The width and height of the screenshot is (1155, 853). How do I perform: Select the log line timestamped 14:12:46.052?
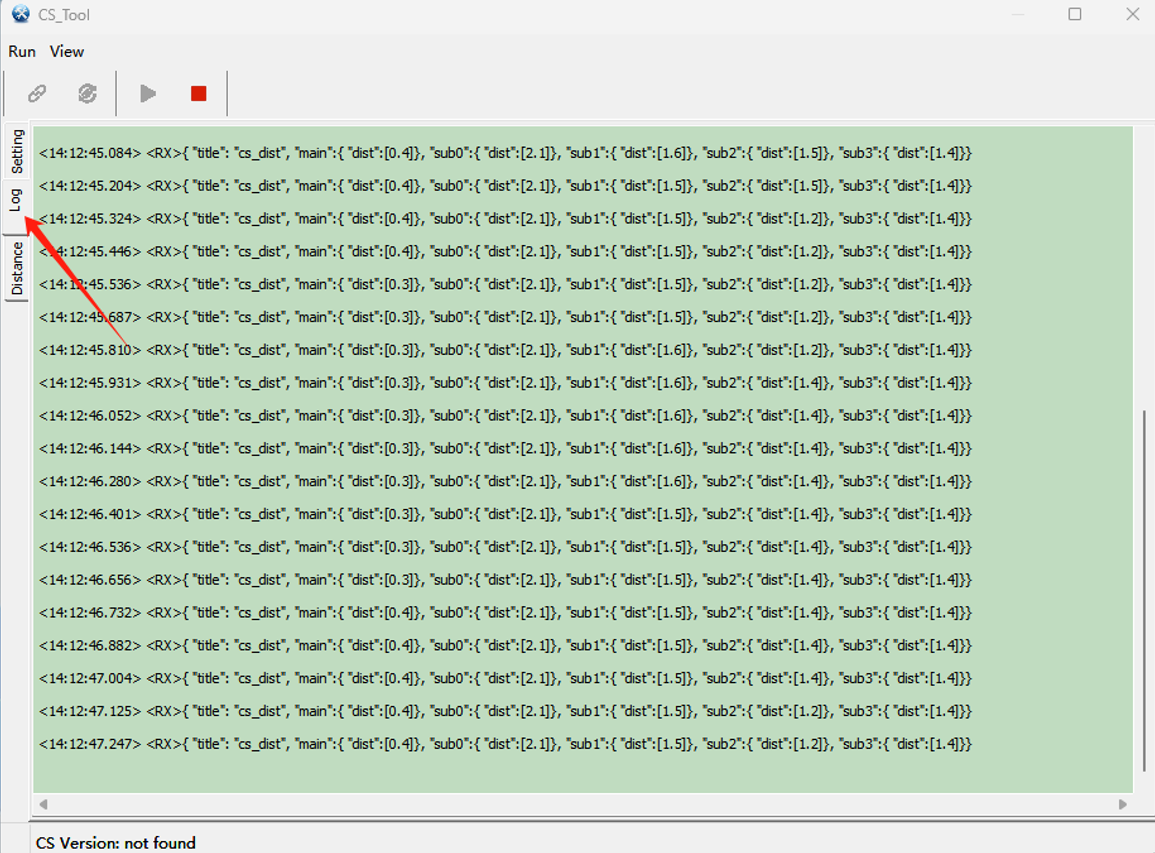tap(505, 416)
